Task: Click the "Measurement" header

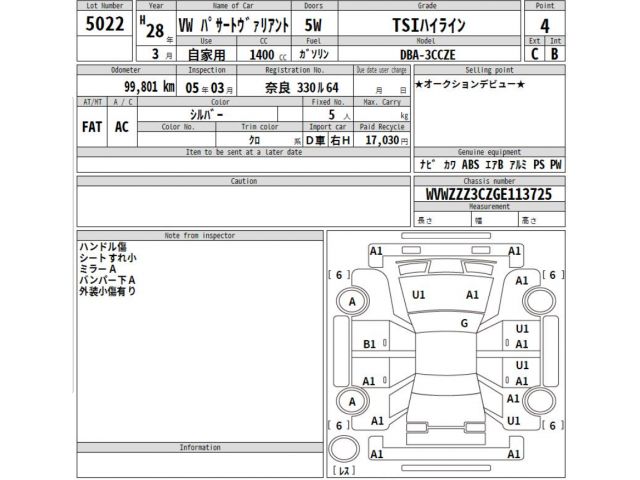Action: click(x=489, y=207)
